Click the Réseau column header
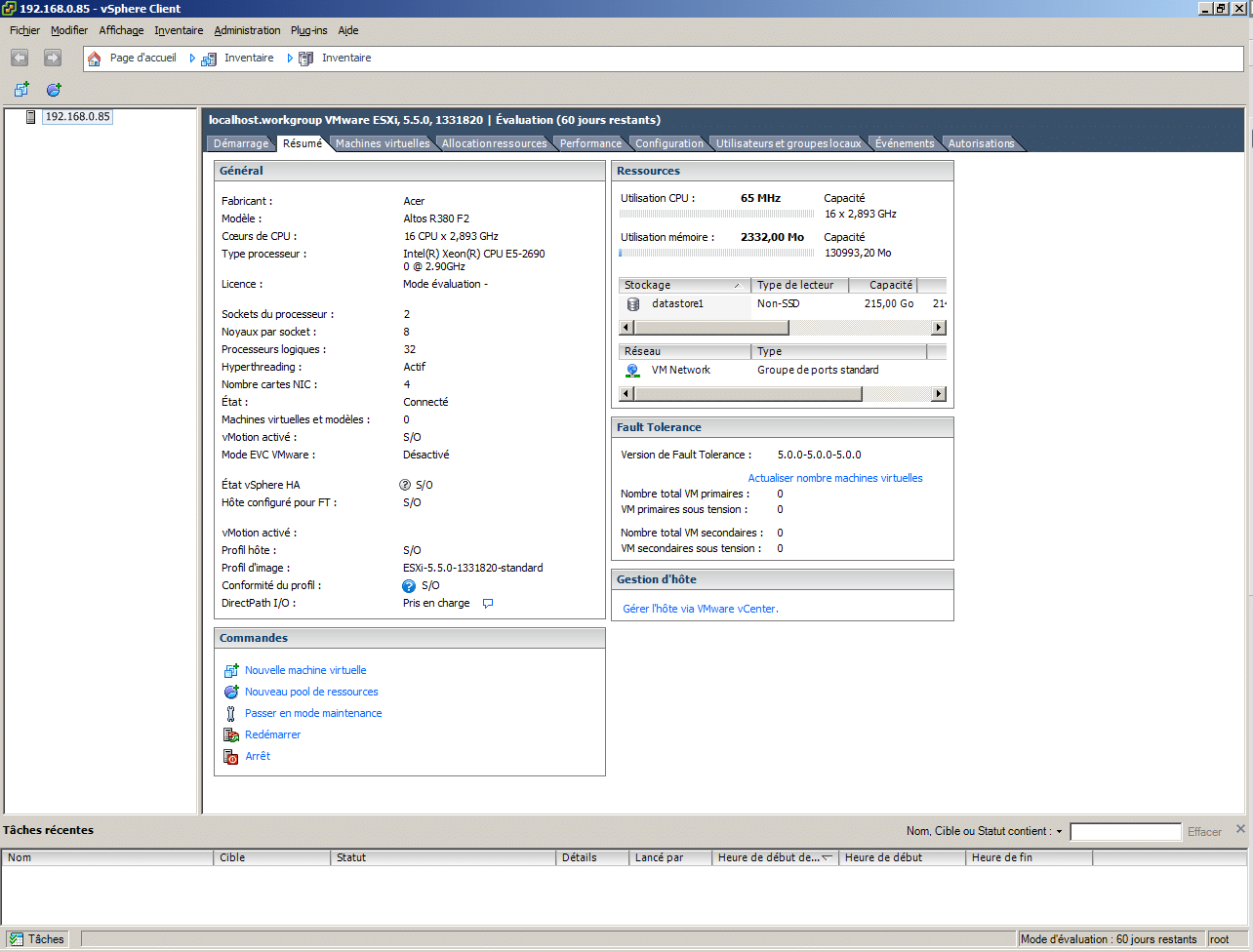1253x952 pixels. pyautogui.click(x=685, y=351)
